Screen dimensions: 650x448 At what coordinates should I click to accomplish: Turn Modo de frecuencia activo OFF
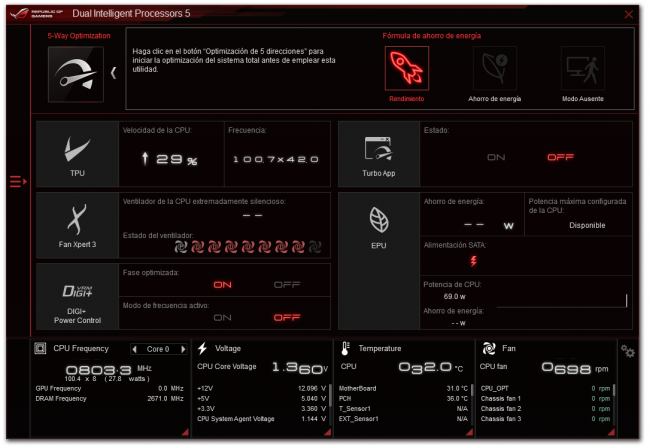pos(287,317)
